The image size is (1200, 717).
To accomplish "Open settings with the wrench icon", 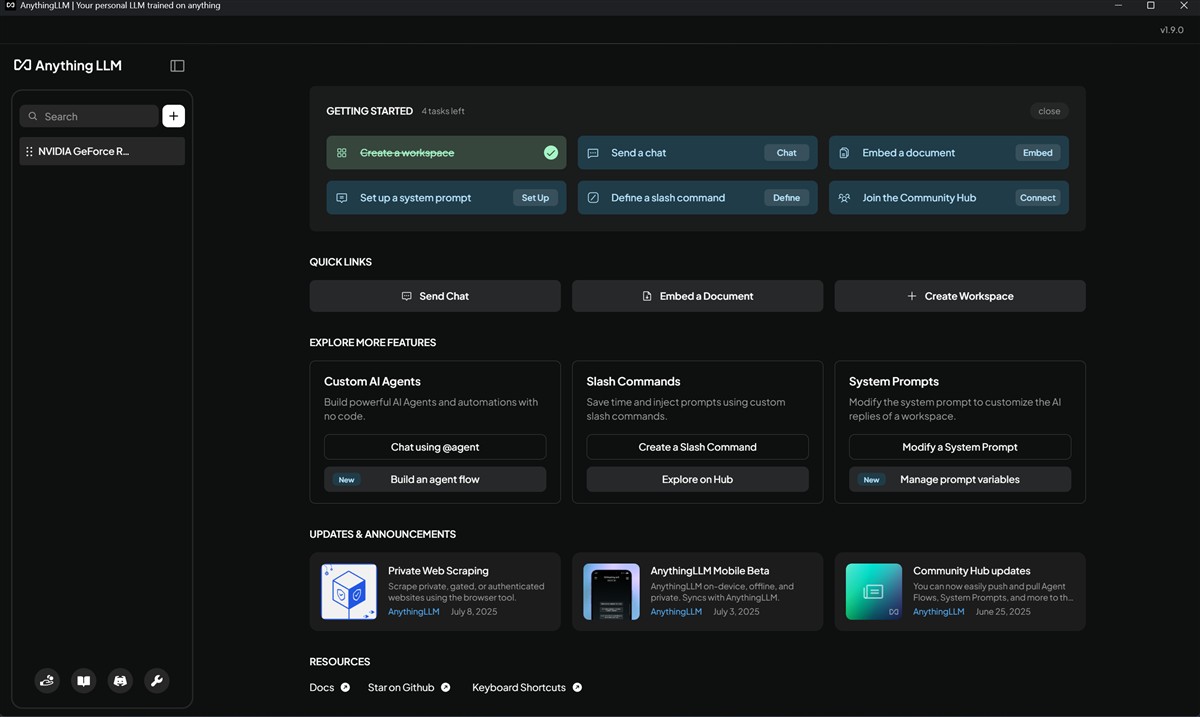I will 156,681.
